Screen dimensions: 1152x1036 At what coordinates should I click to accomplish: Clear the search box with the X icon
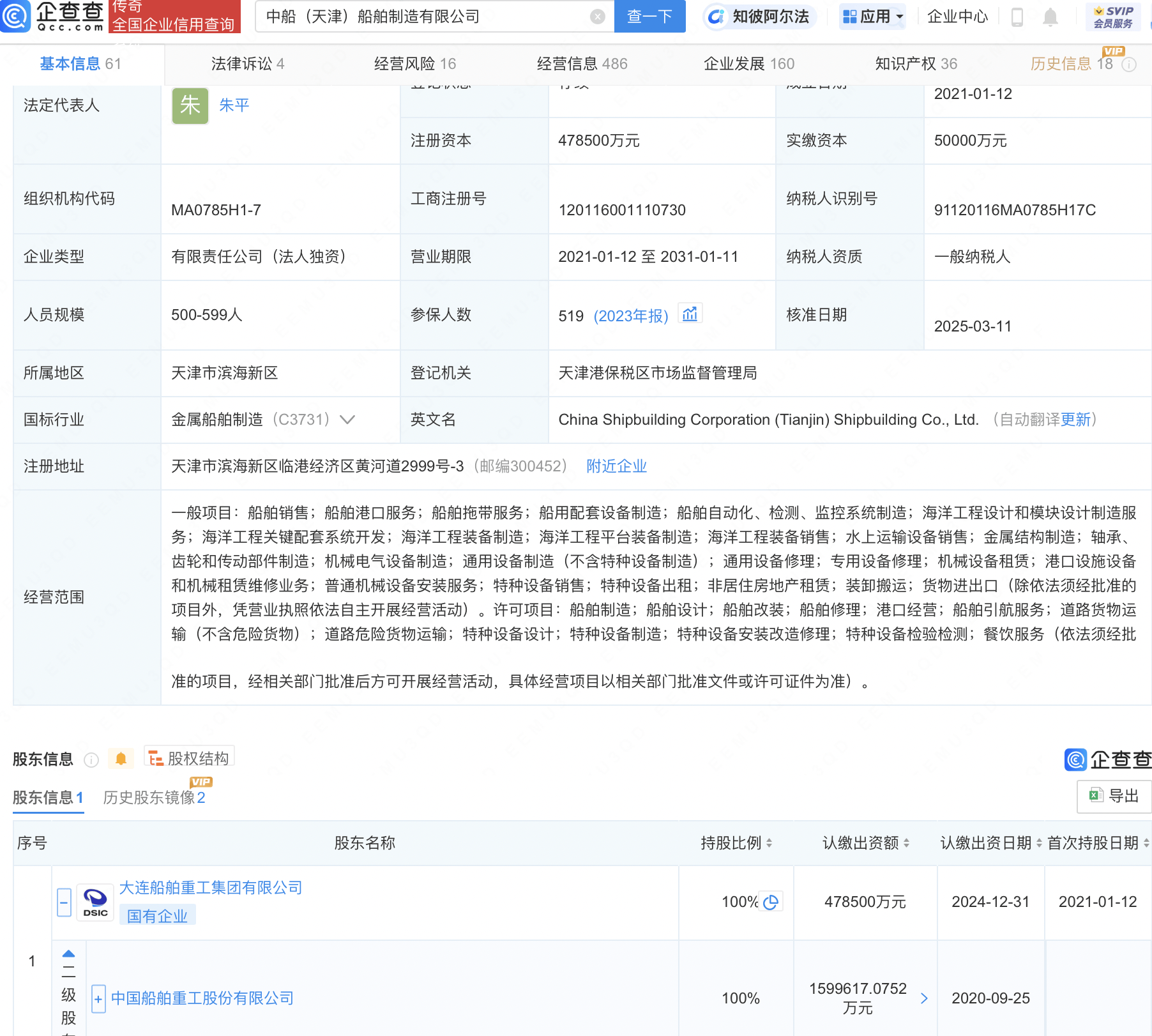click(598, 17)
